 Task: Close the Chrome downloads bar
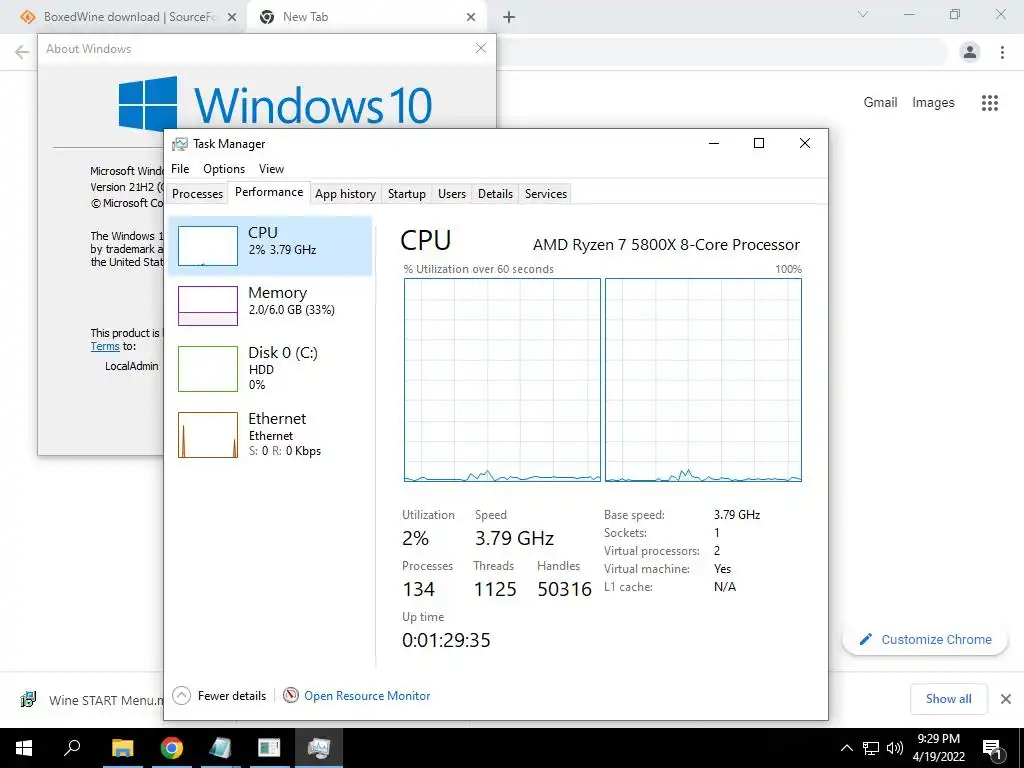coord(1006,699)
